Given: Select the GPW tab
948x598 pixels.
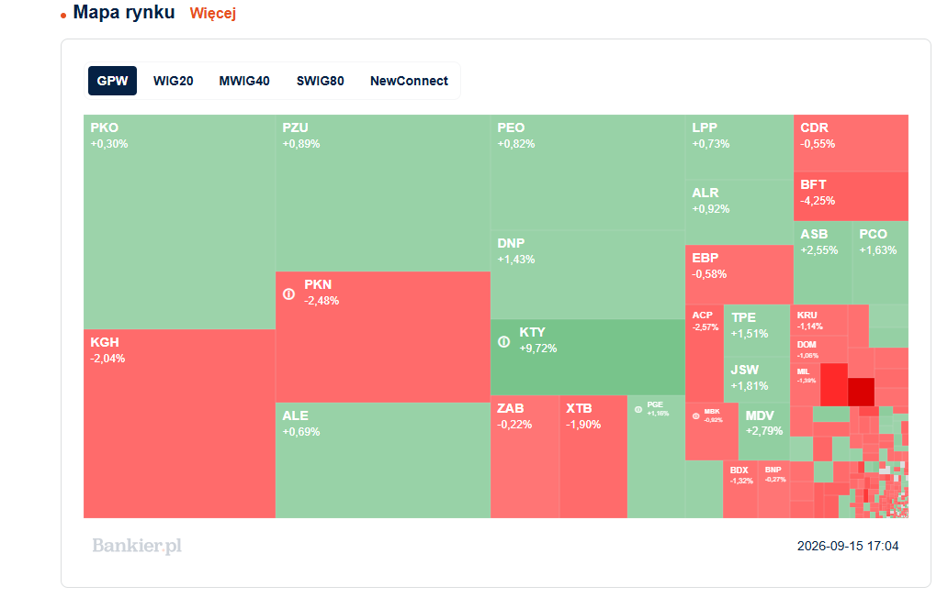Looking at the screenshot, I should click(112, 81).
